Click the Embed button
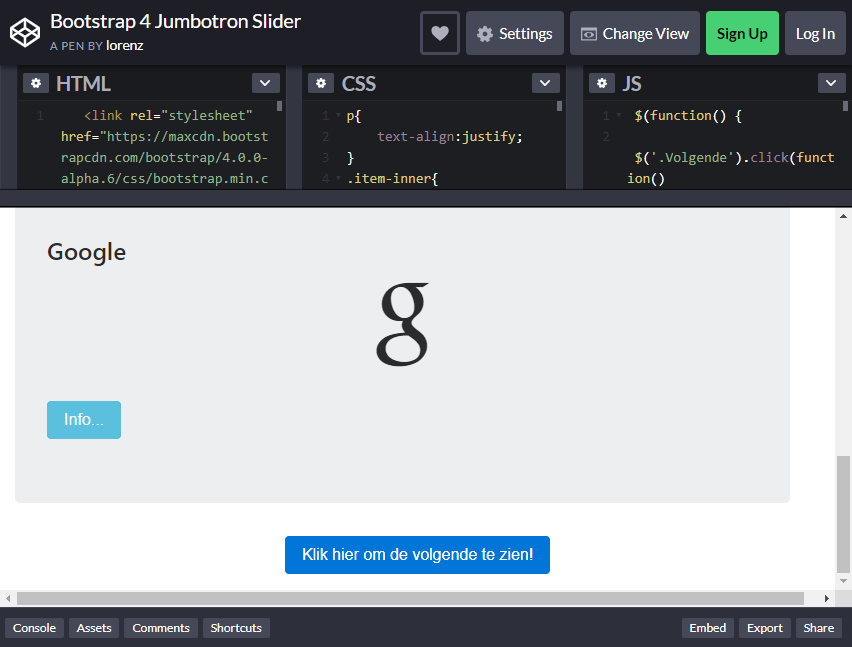The width and height of the screenshot is (852, 647). [x=707, y=628]
